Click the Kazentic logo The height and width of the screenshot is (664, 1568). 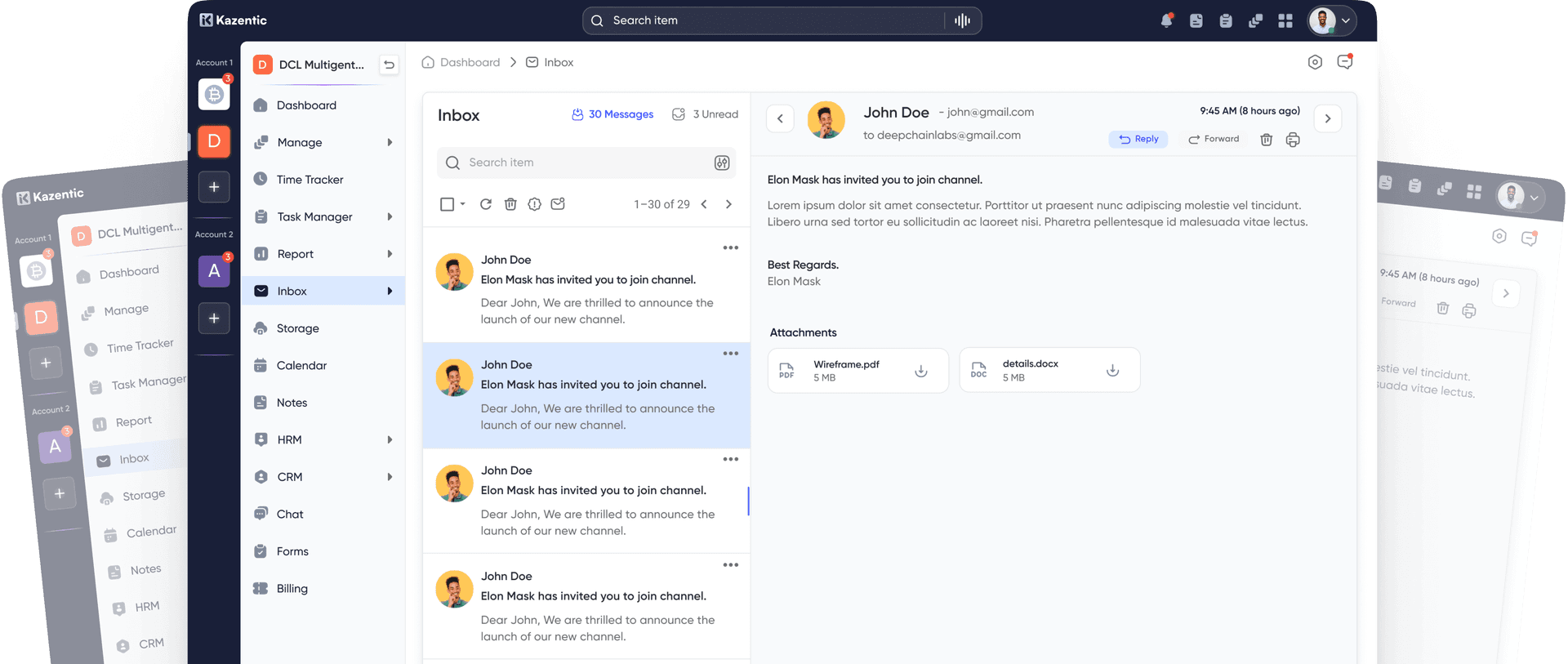[x=234, y=20]
